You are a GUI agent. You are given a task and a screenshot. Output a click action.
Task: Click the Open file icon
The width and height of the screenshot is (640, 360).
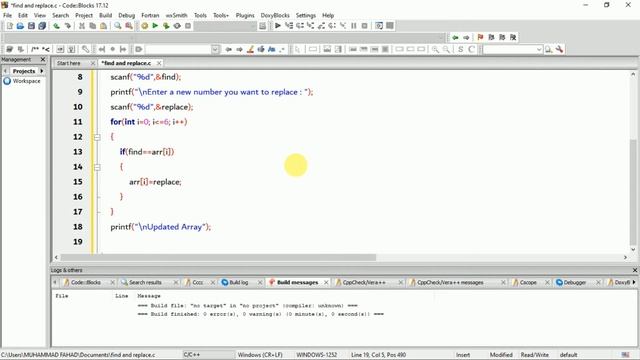pyautogui.click(x=20, y=26)
